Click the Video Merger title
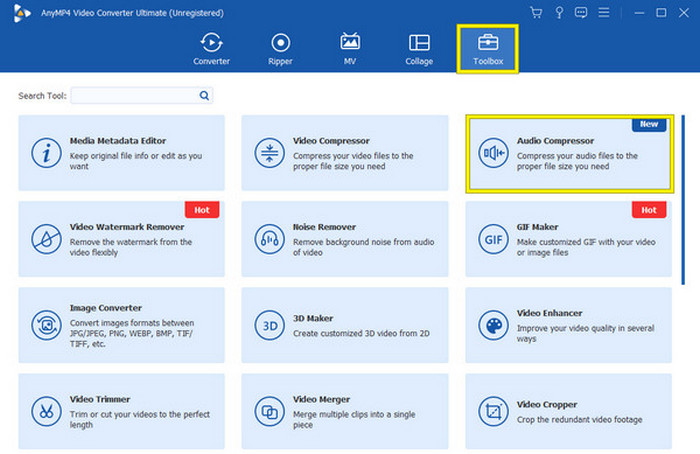Viewport: 700px width, 454px height. pyautogui.click(x=321, y=400)
